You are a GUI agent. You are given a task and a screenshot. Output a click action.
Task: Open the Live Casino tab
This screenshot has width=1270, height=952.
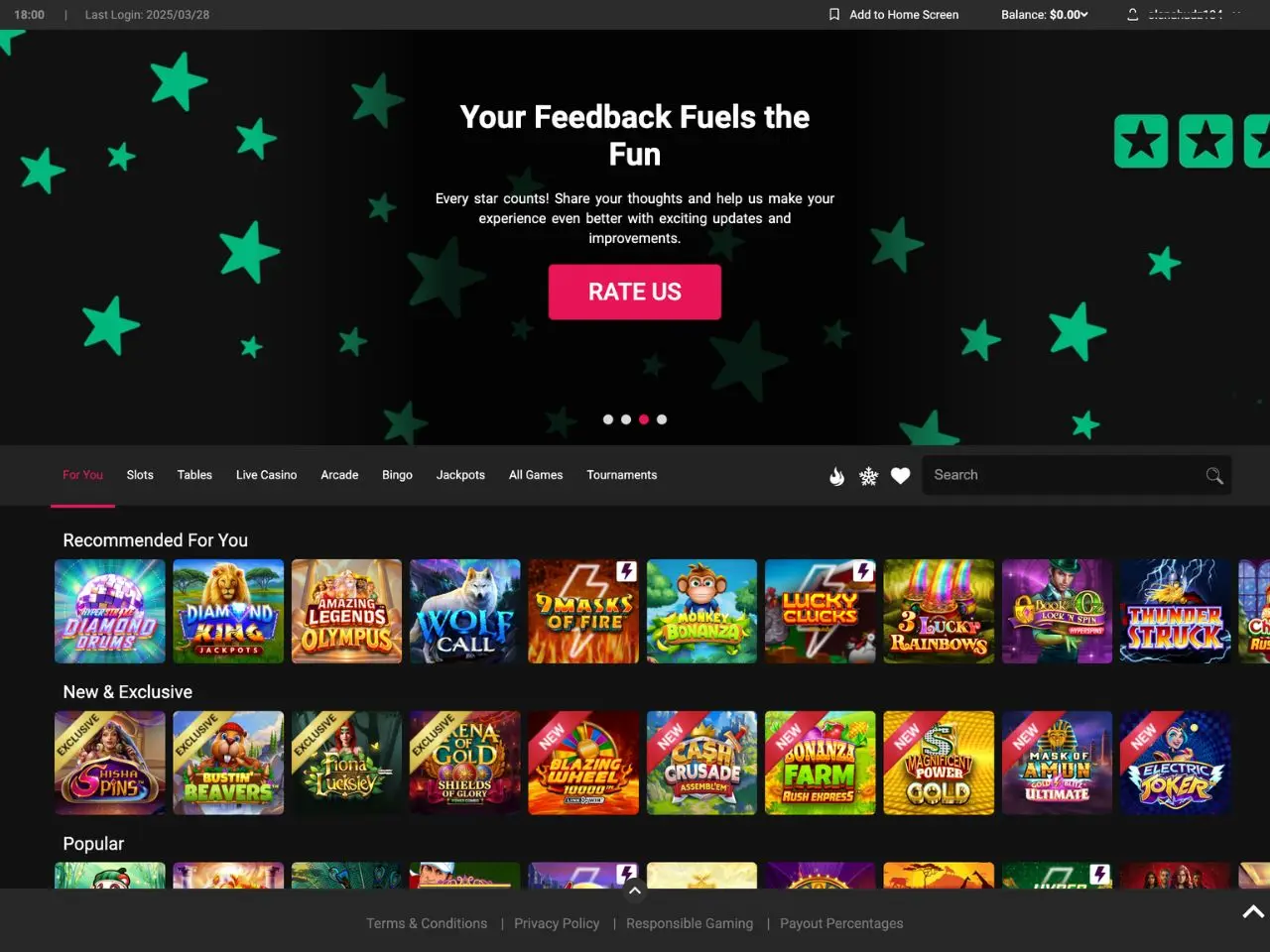(x=266, y=475)
